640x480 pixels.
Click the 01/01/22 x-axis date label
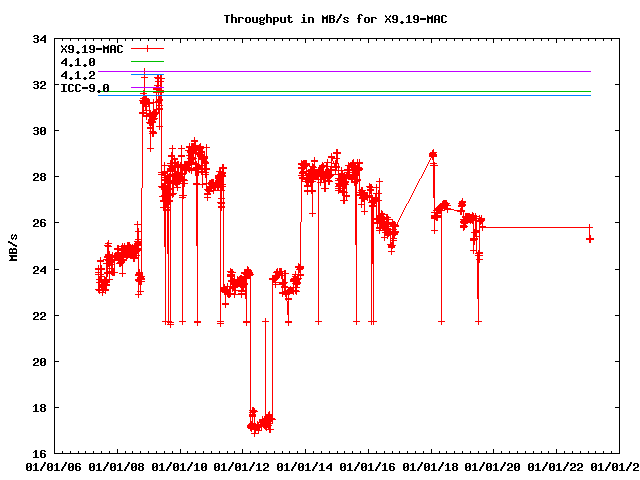[x=558, y=466]
